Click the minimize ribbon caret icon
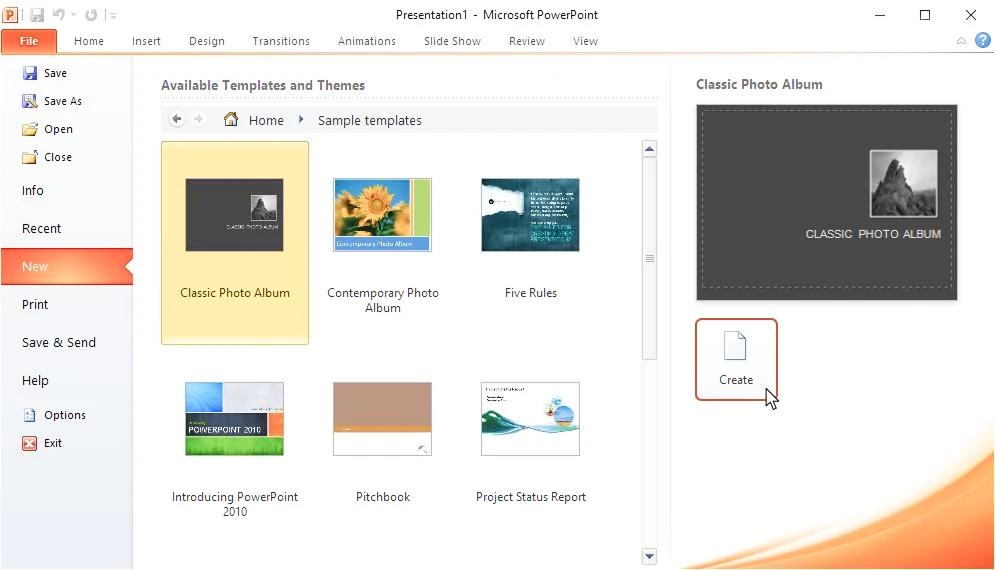 pyautogui.click(x=961, y=41)
